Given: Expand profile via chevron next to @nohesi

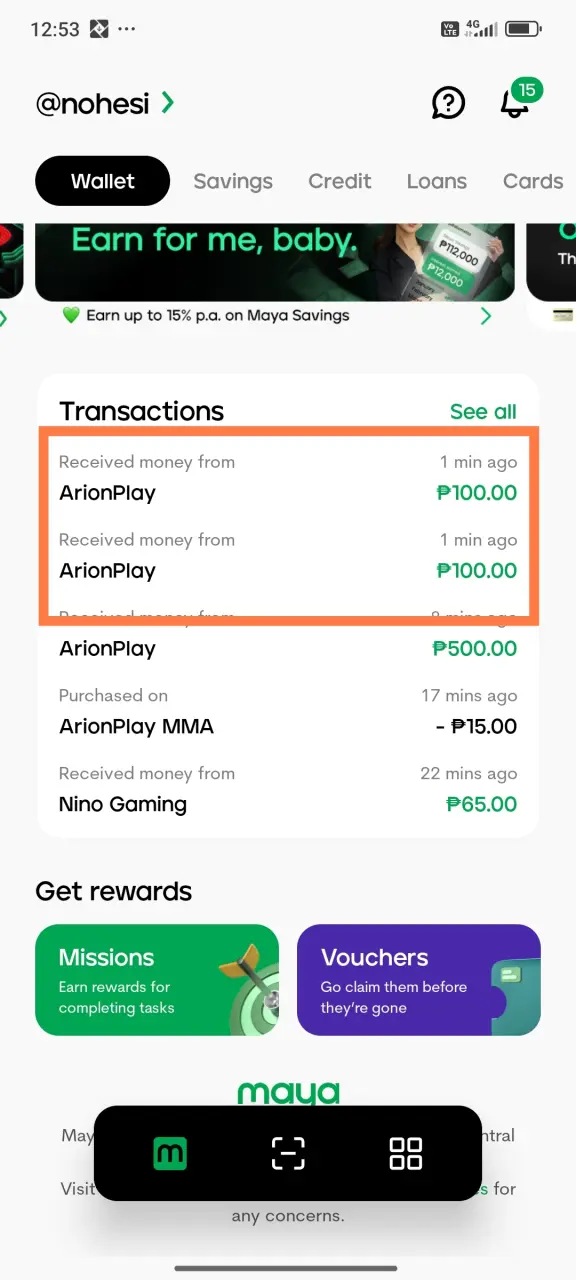Looking at the screenshot, I should tap(168, 101).
